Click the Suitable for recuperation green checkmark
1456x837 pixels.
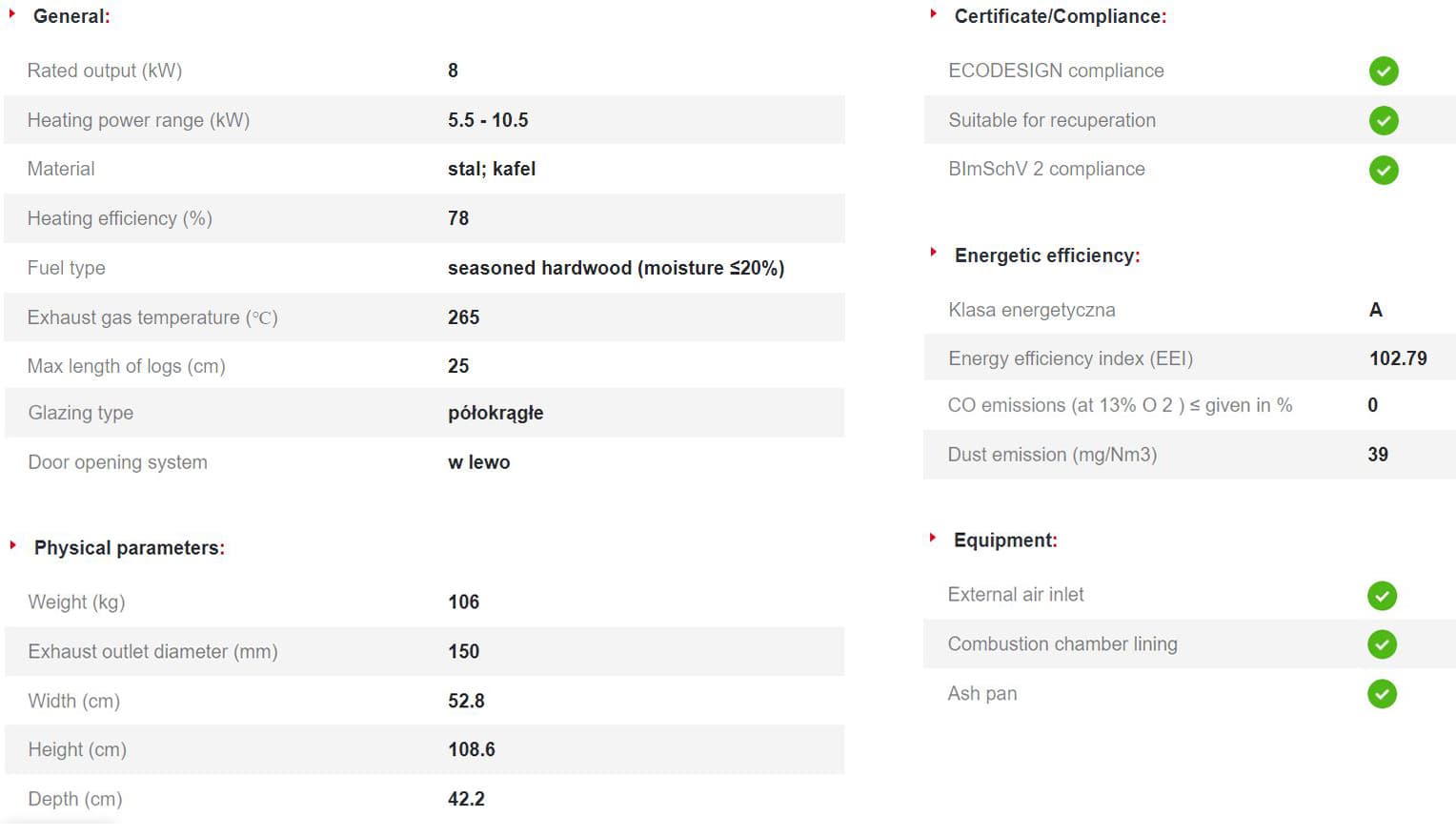(x=1384, y=121)
